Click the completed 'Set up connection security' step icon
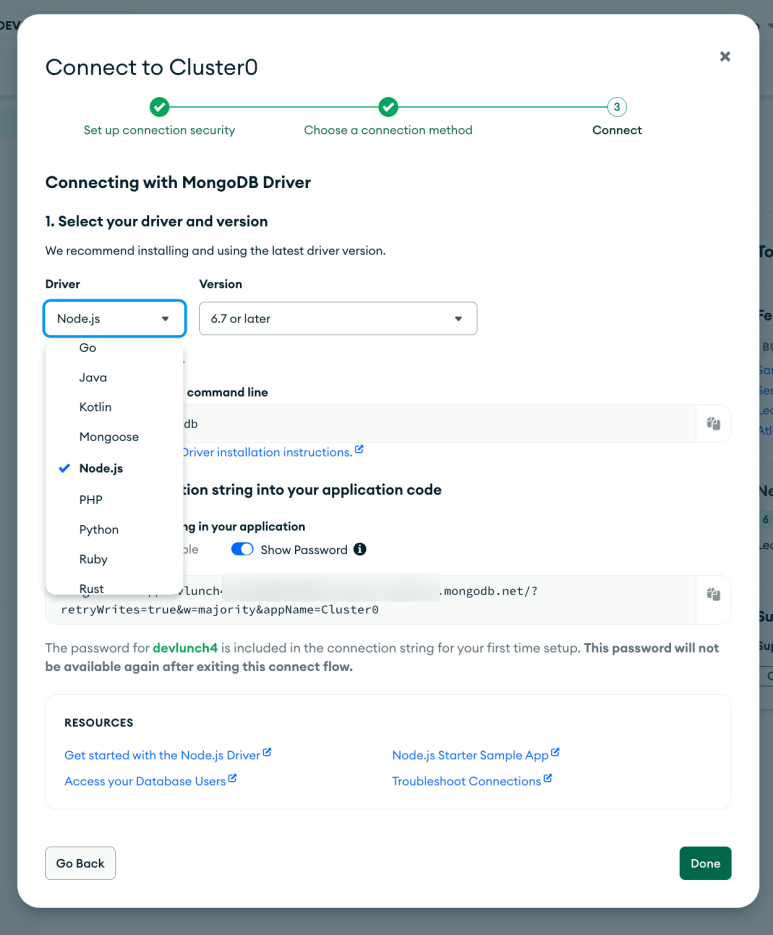Screen dimensions: 773x935 (159, 107)
